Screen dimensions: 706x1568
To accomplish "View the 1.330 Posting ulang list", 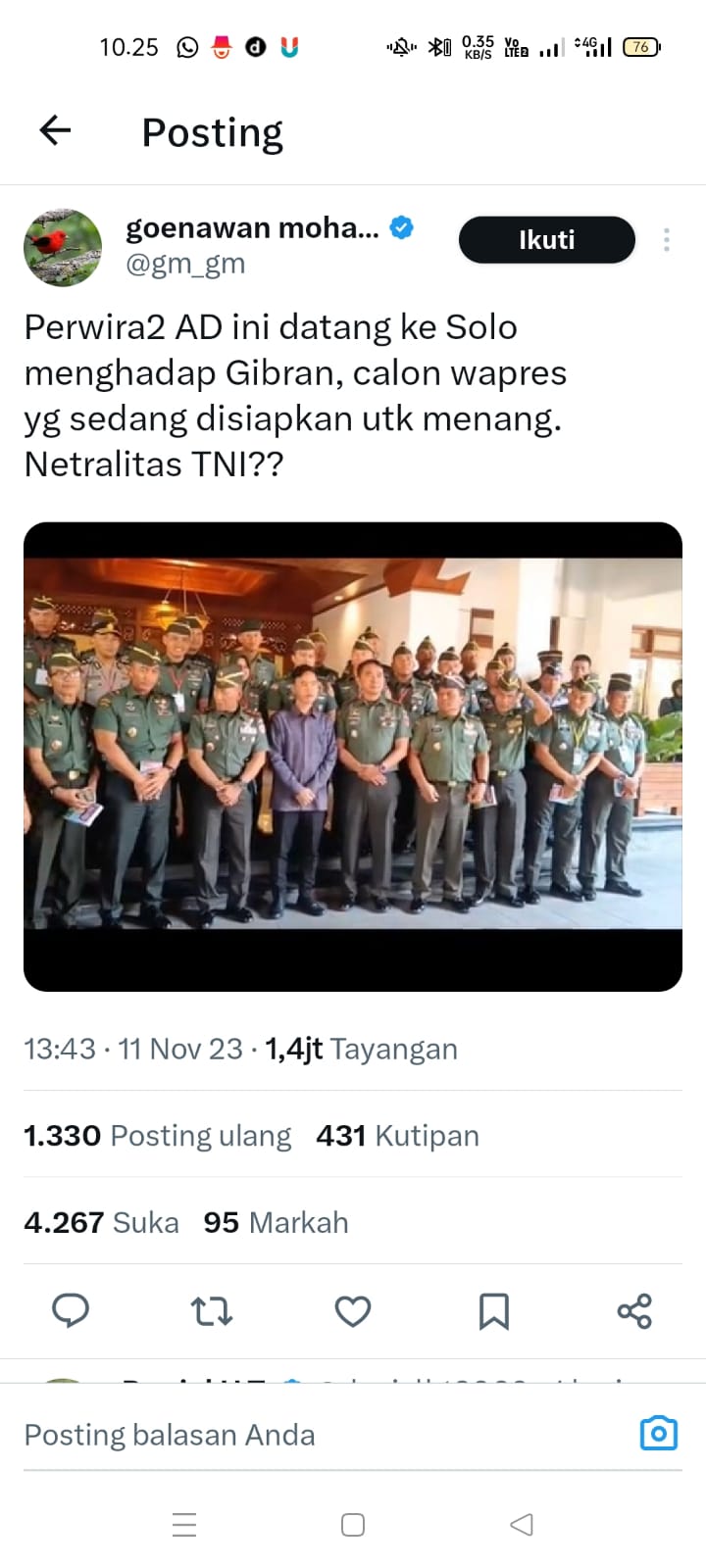I will click(x=157, y=1136).
